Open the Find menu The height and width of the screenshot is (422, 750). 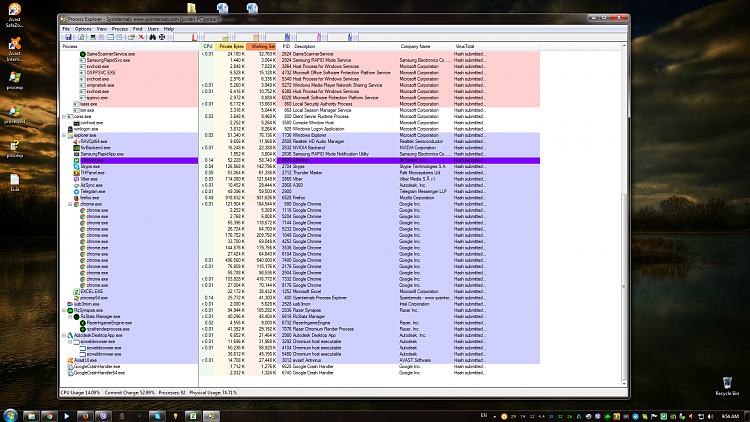[139, 29]
